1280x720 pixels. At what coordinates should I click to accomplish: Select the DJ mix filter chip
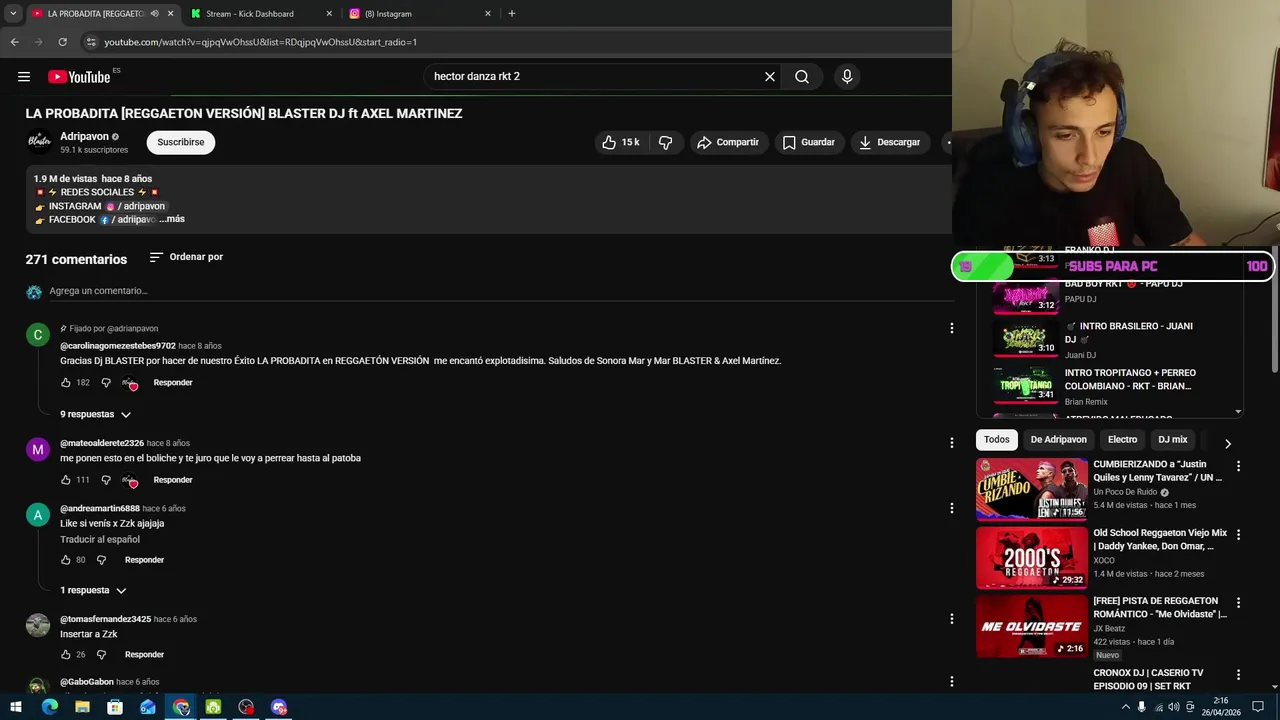tap(1172, 440)
